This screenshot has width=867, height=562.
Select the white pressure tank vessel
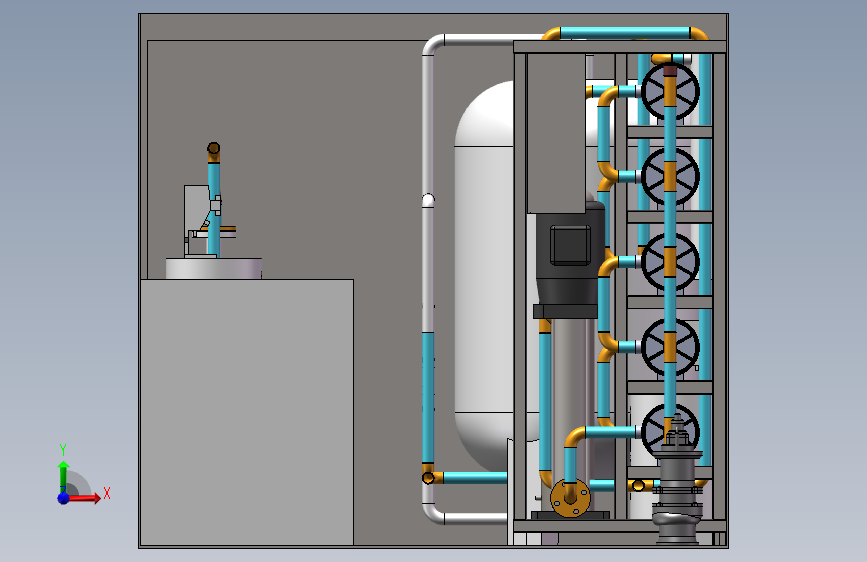[x=484, y=277]
